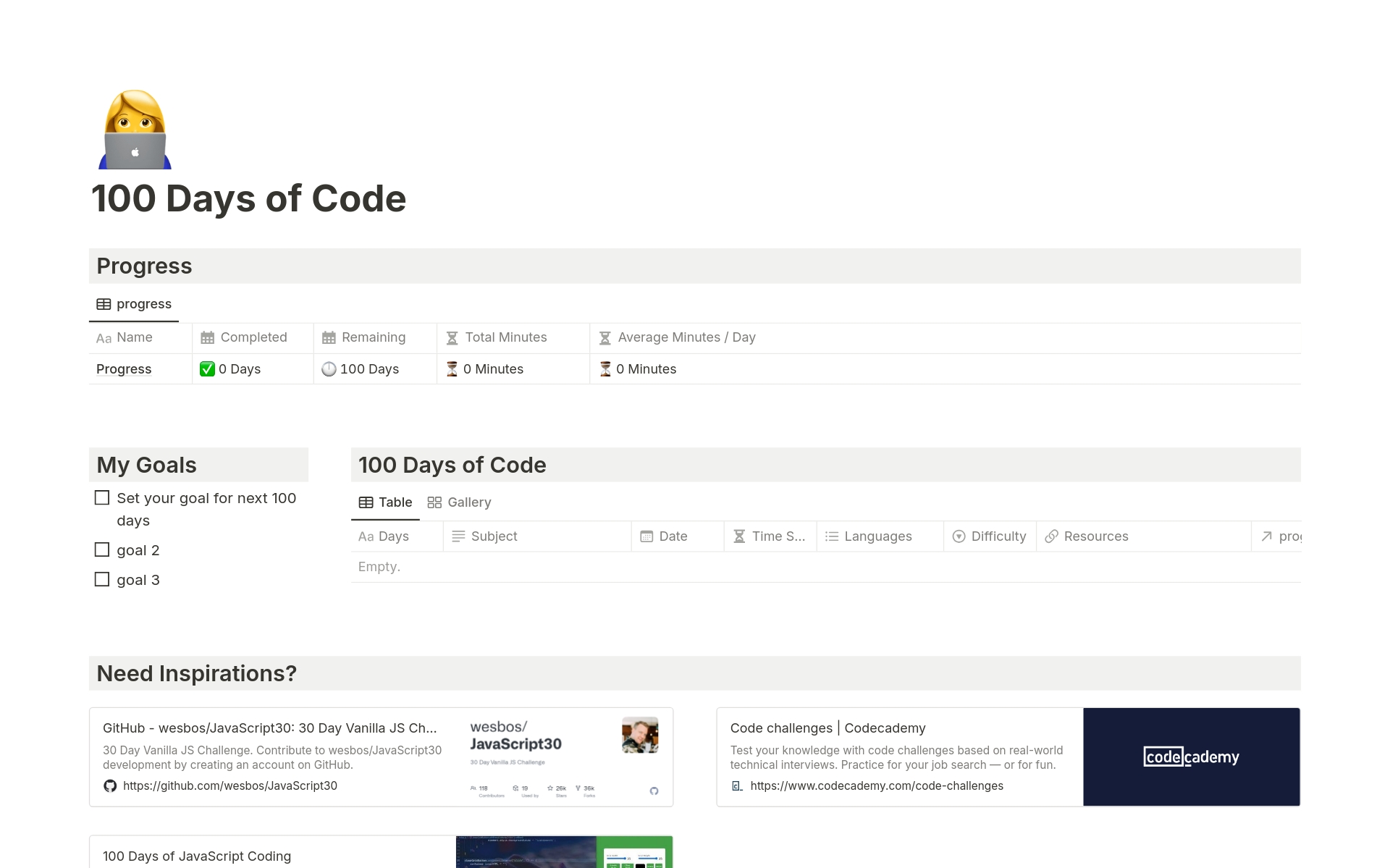This screenshot has width=1390, height=868.
Task: Check the Set your goal for next 100 days box
Action: (101, 497)
